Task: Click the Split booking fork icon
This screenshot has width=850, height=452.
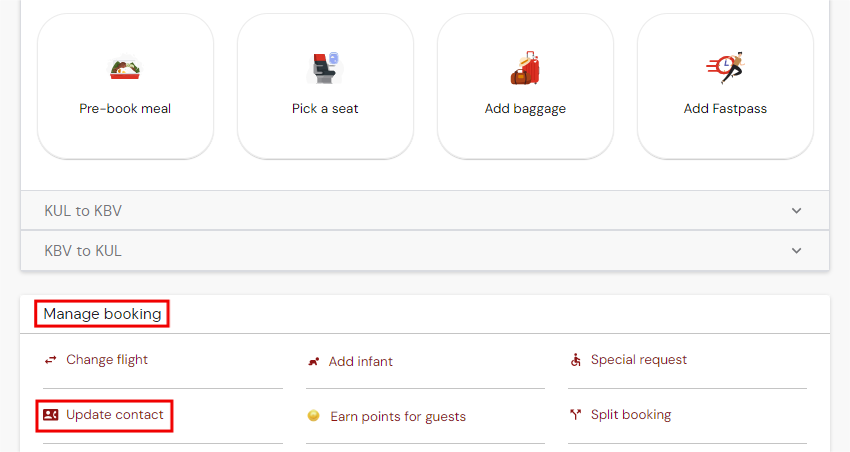Action: pos(576,415)
